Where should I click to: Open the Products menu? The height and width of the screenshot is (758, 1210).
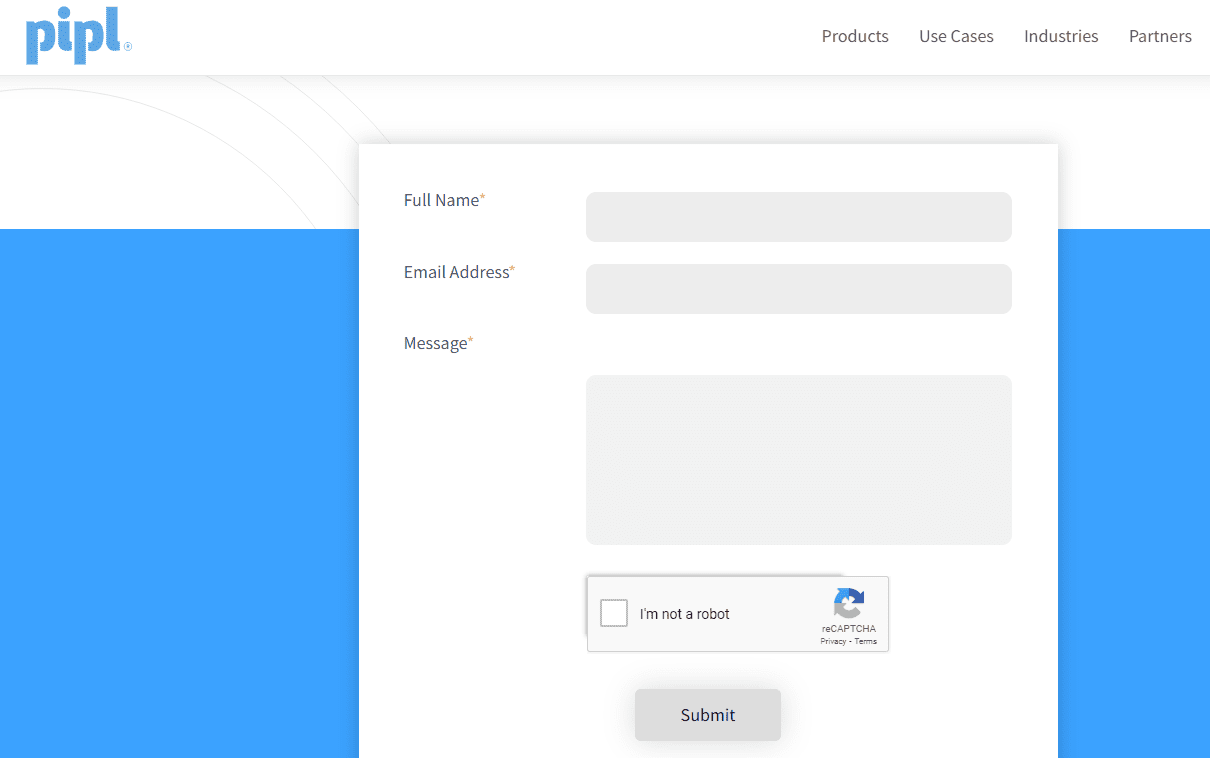[855, 36]
